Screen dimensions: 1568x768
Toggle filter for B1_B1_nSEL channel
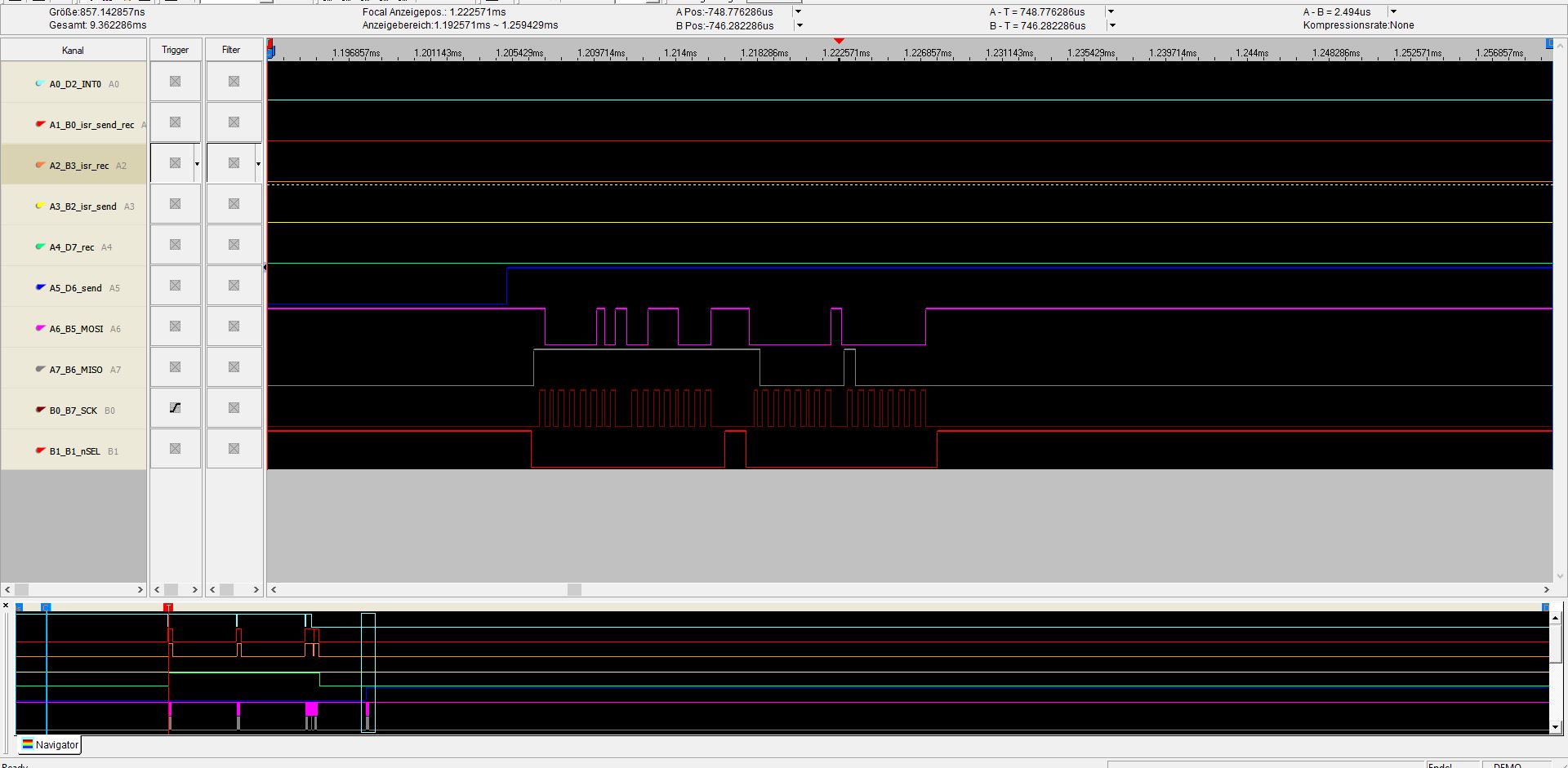[x=234, y=449]
